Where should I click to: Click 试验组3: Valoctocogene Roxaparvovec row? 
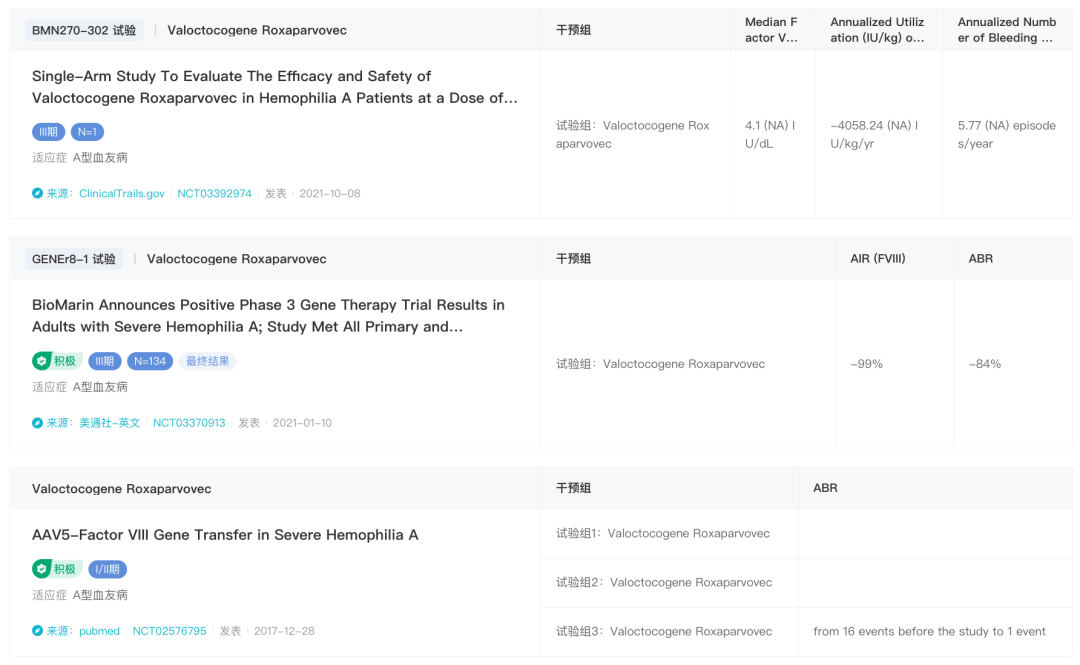664,631
